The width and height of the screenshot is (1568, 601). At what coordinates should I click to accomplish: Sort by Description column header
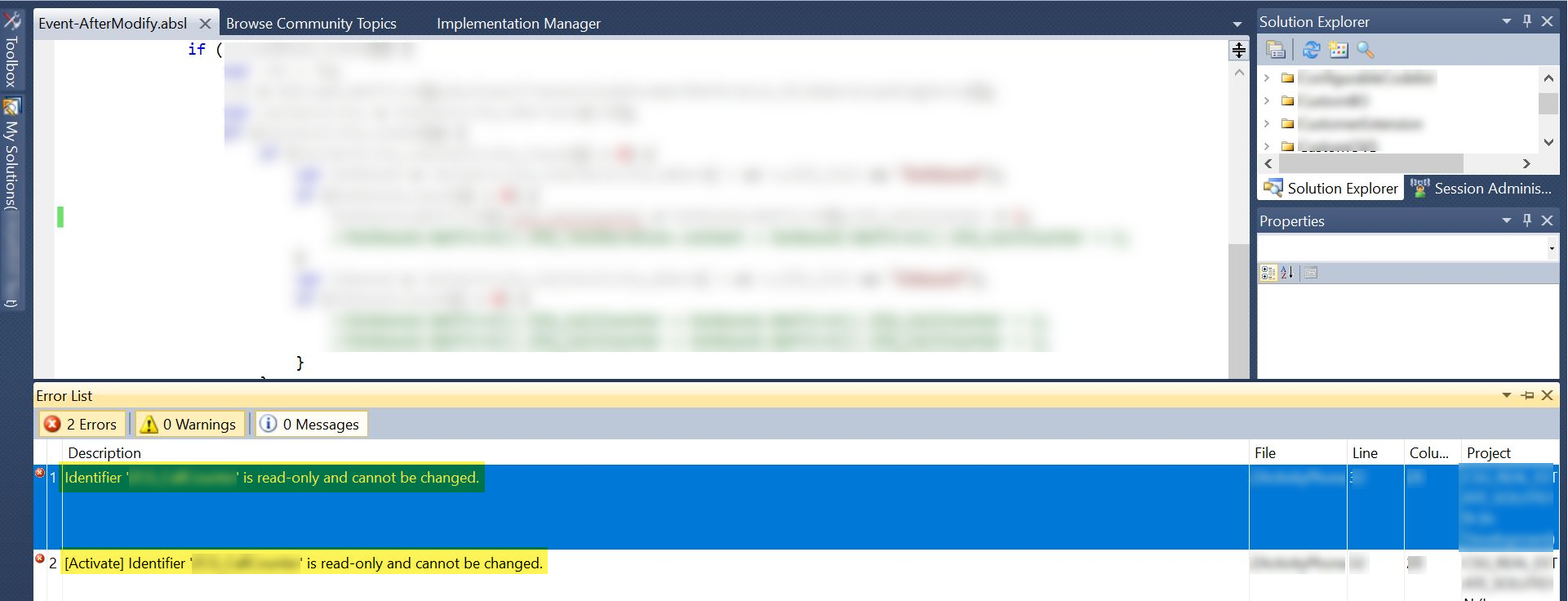pyautogui.click(x=655, y=452)
